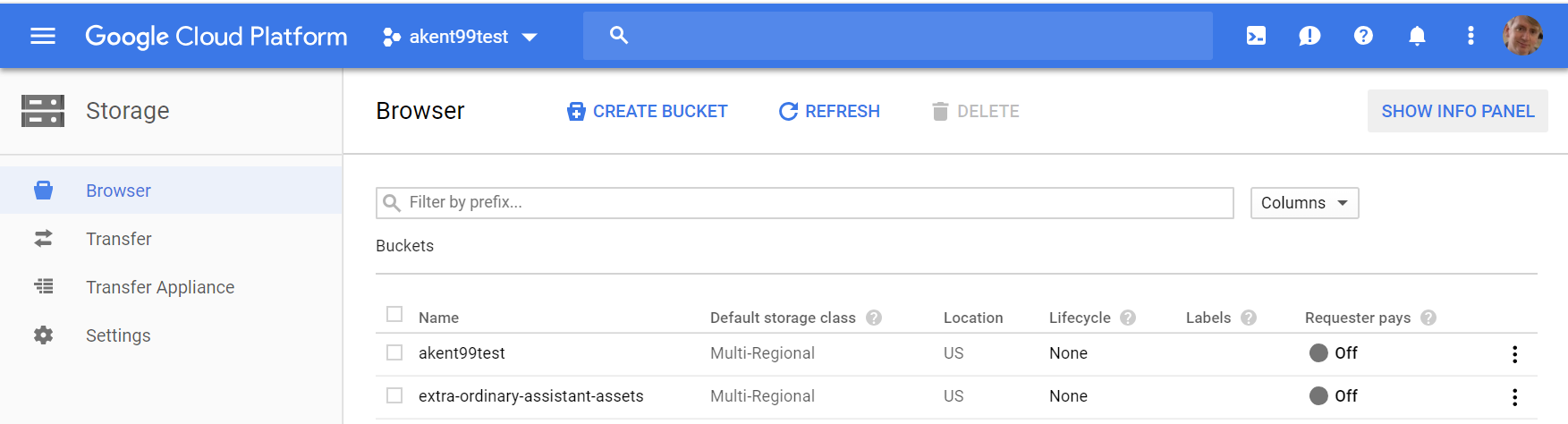Select the akent99test bucket checkbox
The height and width of the screenshot is (424, 1568).
tap(394, 352)
